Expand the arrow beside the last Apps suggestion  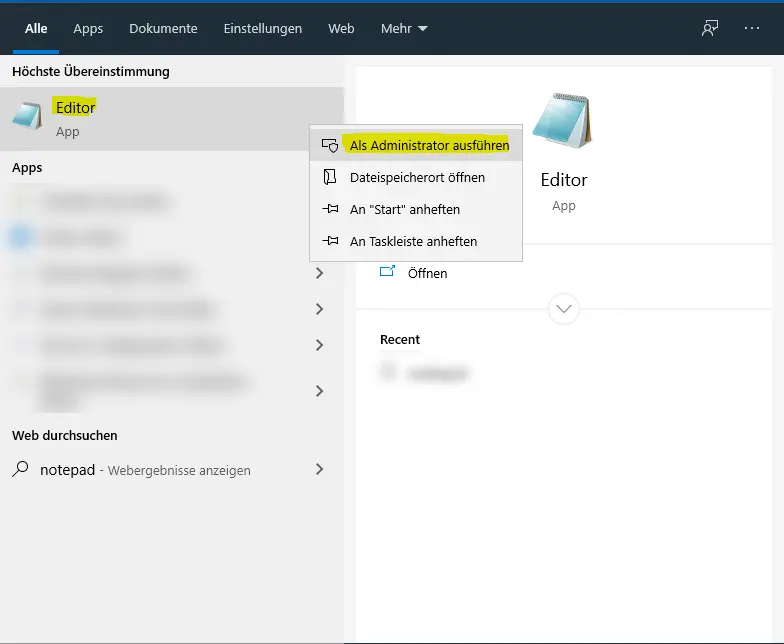click(x=319, y=391)
